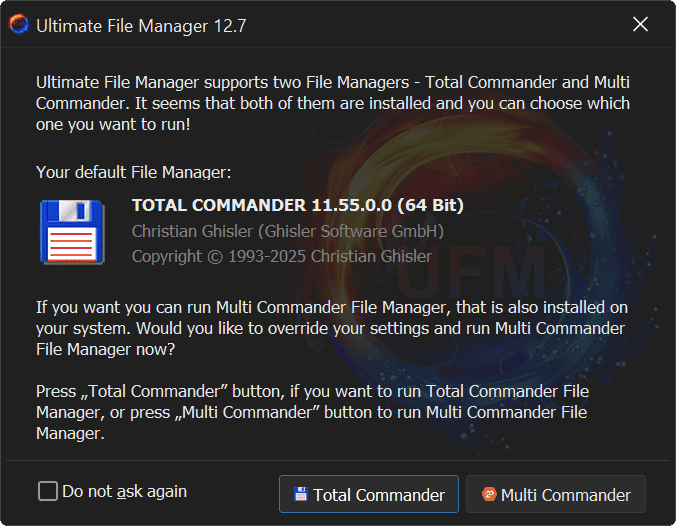Click the intro paragraph about two File Managers
Screen dimensions: 676x526
(x=330, y=104)
